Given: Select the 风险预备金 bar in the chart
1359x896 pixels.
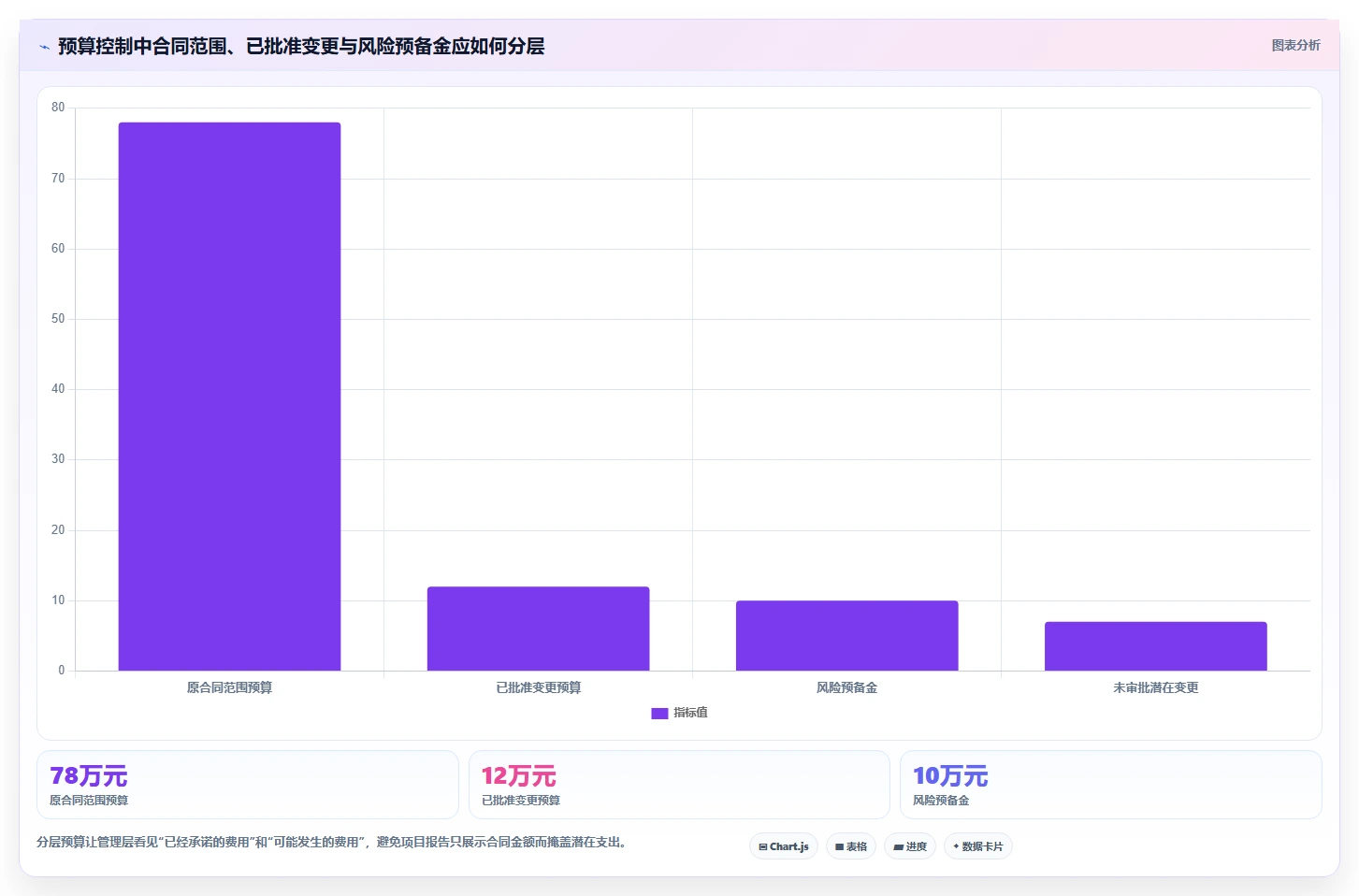Looking at the screenshot, I should coord(846,635).
